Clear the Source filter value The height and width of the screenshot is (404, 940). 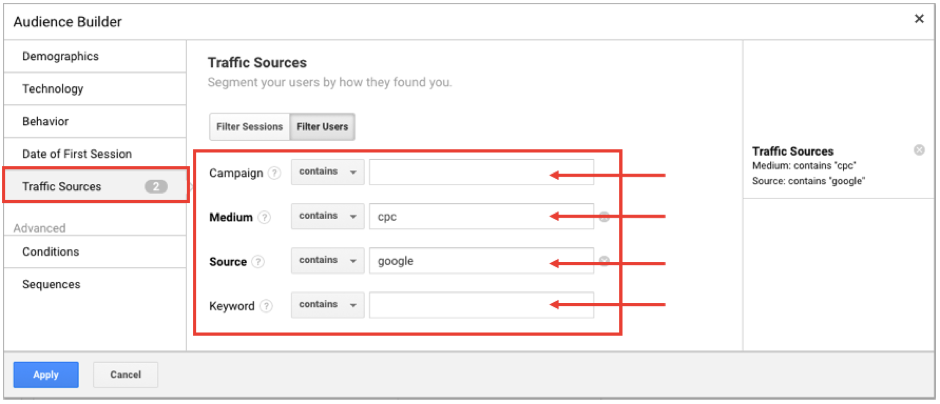604,262
